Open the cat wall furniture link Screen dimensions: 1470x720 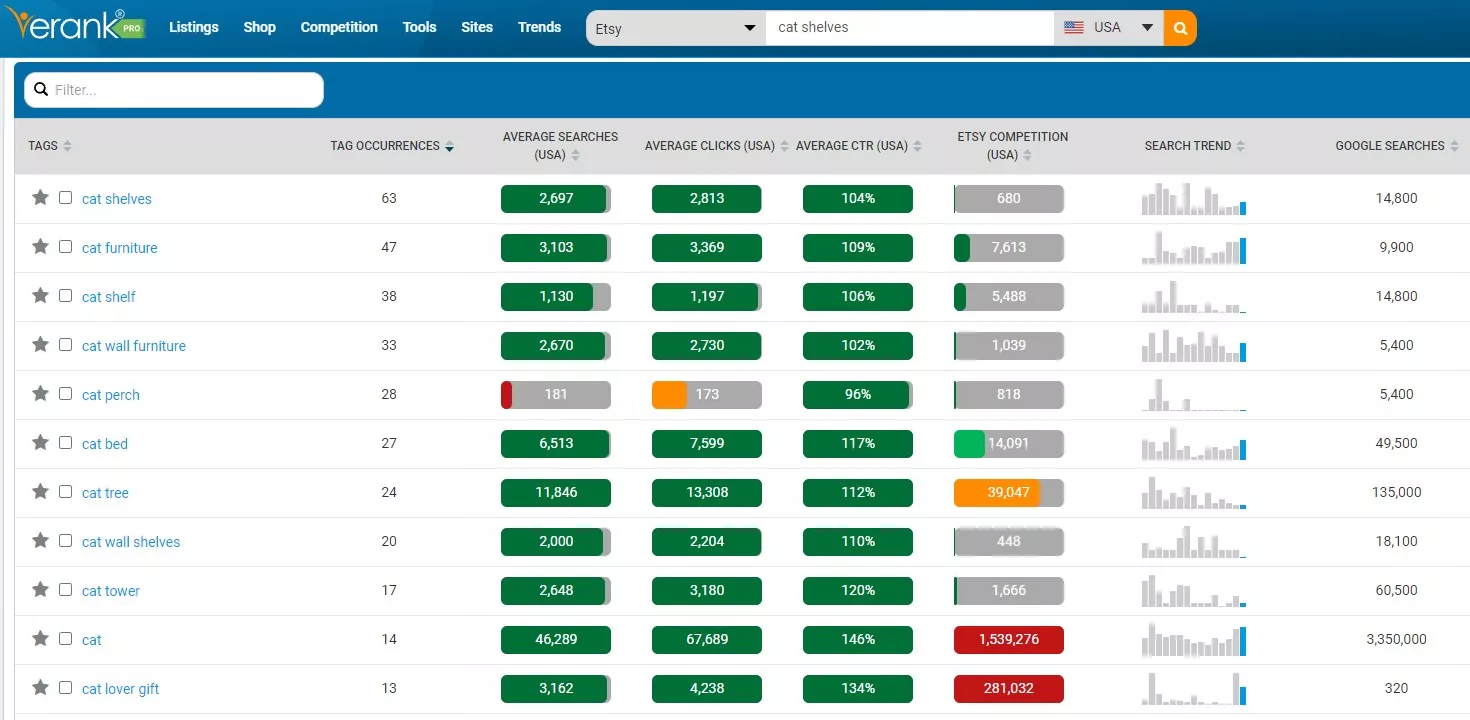(134, 346)
